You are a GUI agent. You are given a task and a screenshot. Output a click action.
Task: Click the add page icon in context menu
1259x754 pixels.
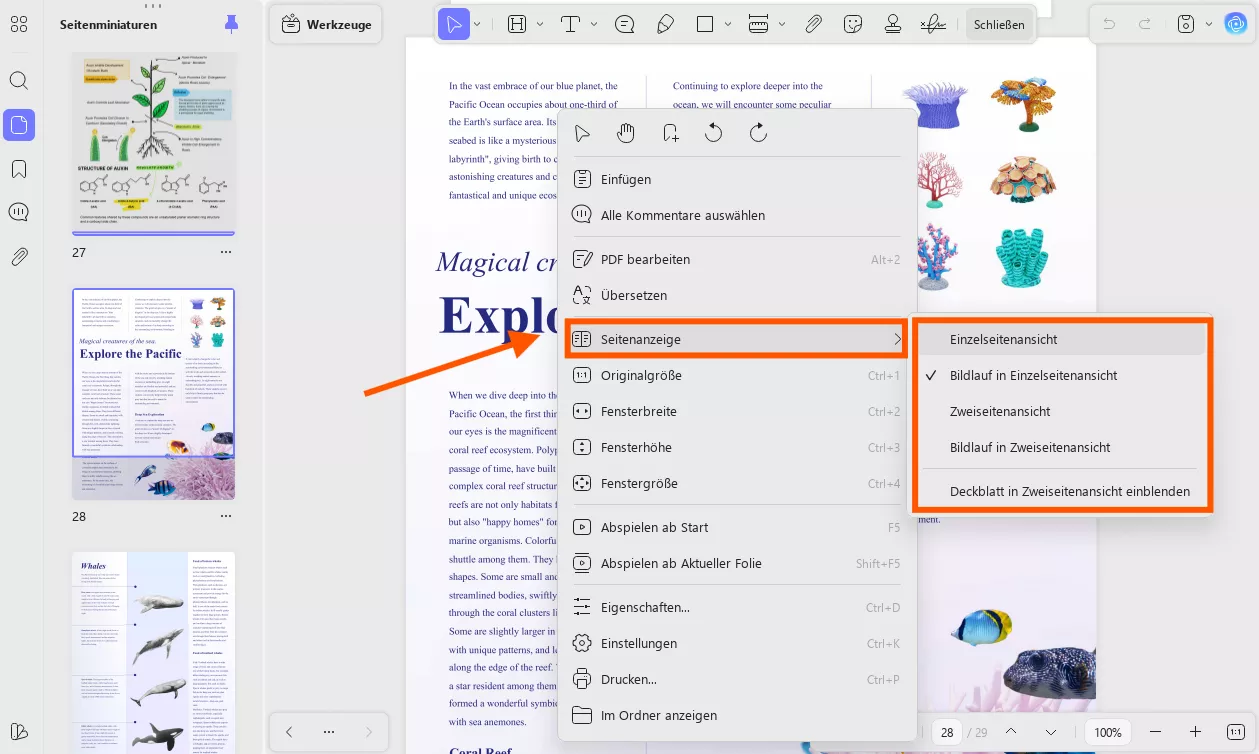click(x=671, y=133)
